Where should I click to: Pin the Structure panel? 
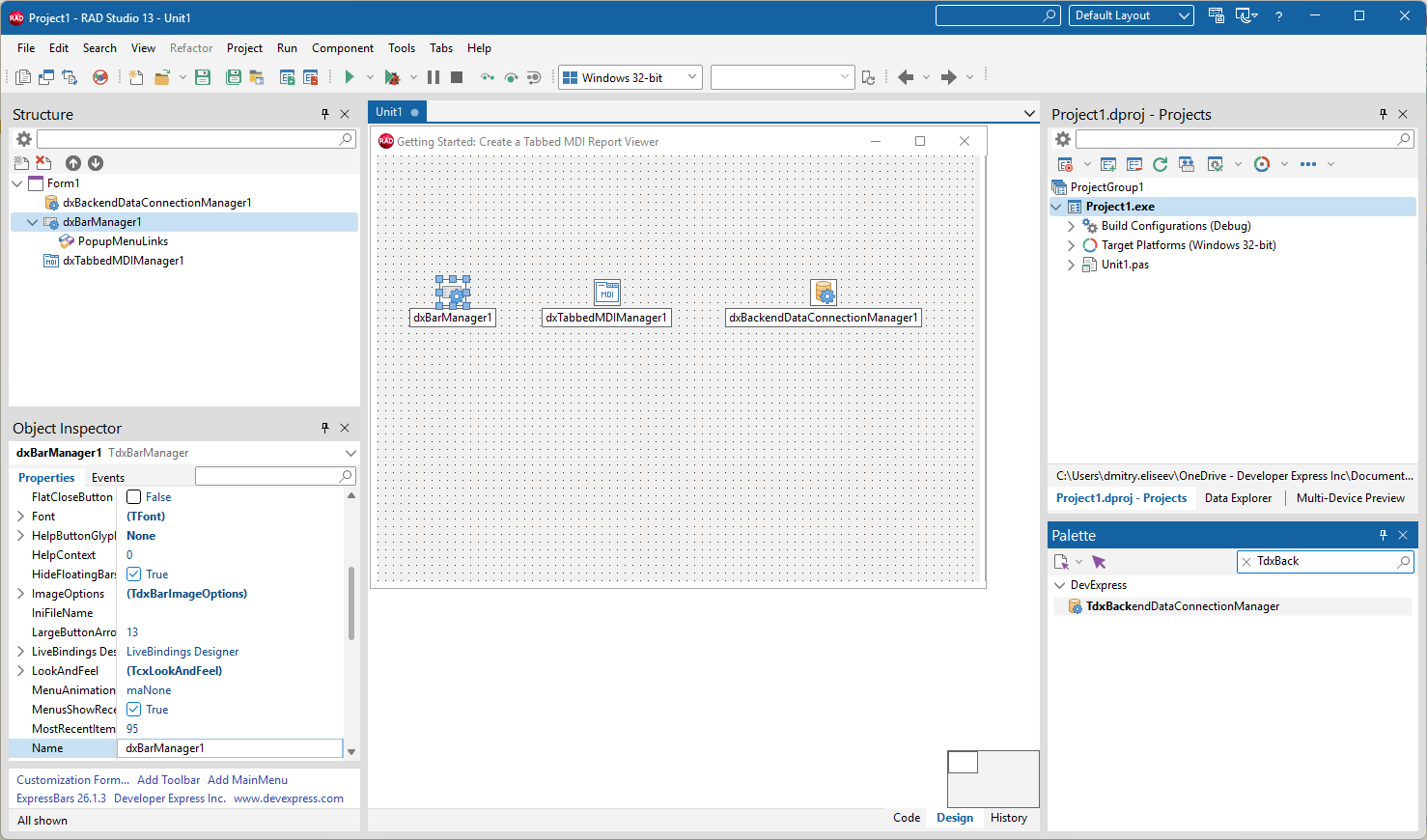325,114
